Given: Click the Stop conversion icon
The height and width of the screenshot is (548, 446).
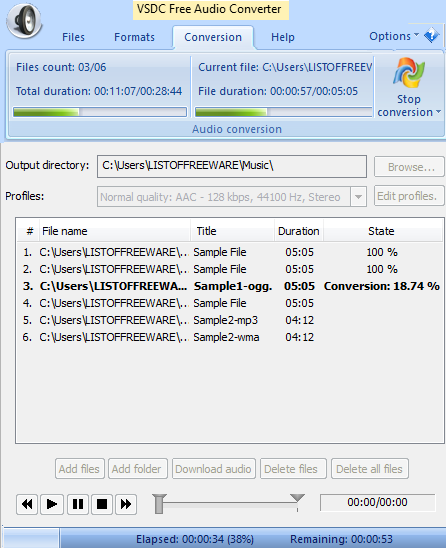Looking at the screenshot, I should [409, 73].
